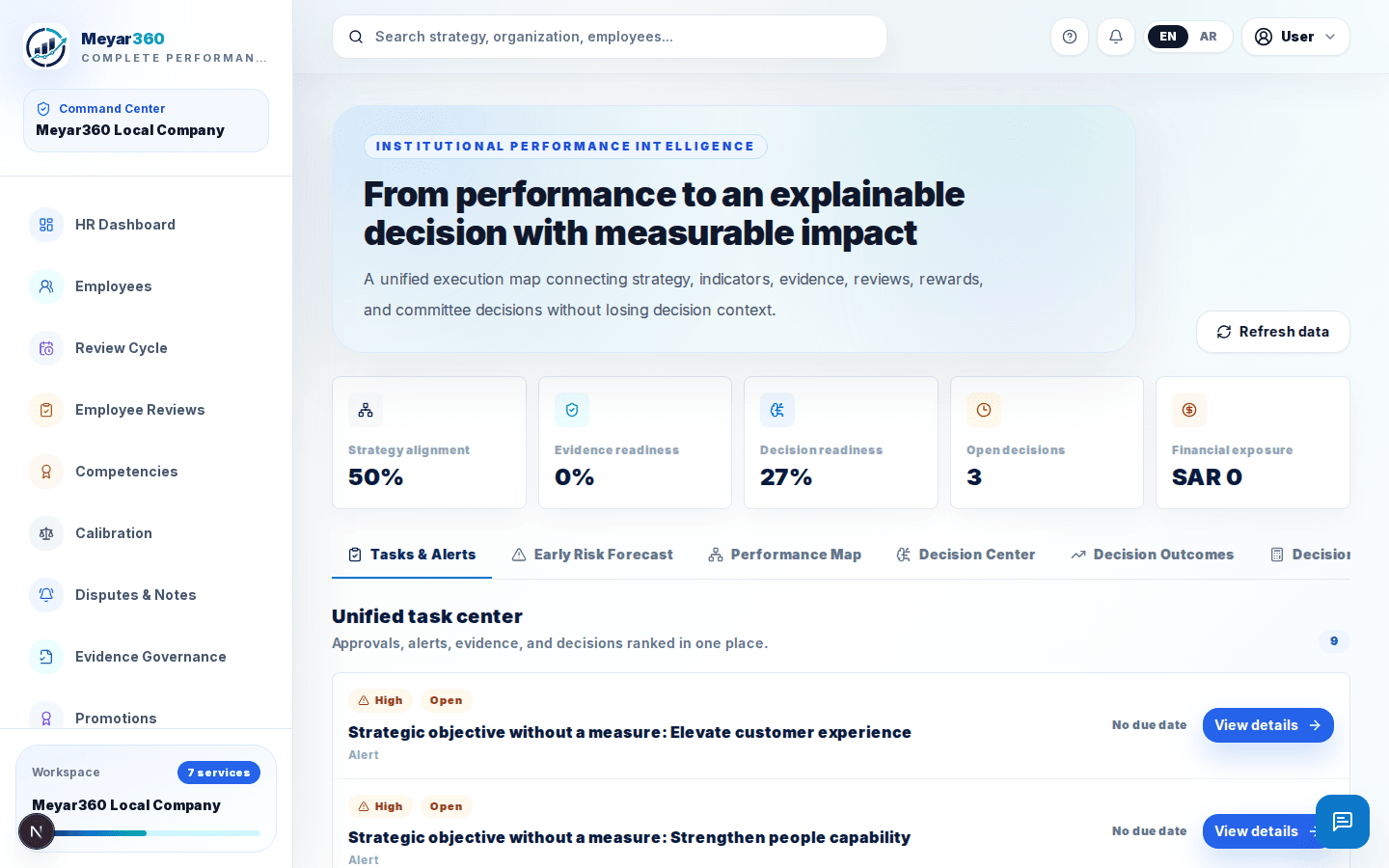Click the Institutional Performance Intelligence label
Image resolution: width=1389 pixels, height=868 pixels.
pos(565,147)
